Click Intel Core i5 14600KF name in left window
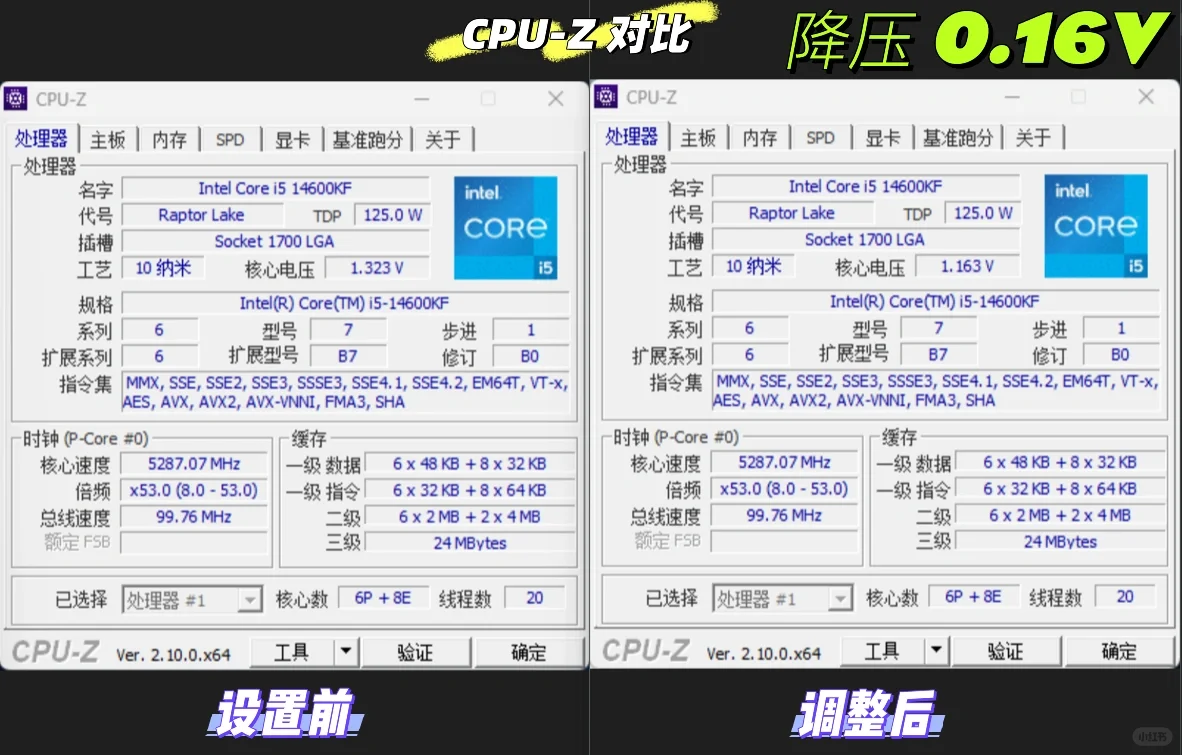Viewport: 1182px width, 755px height. click(274, 188)
